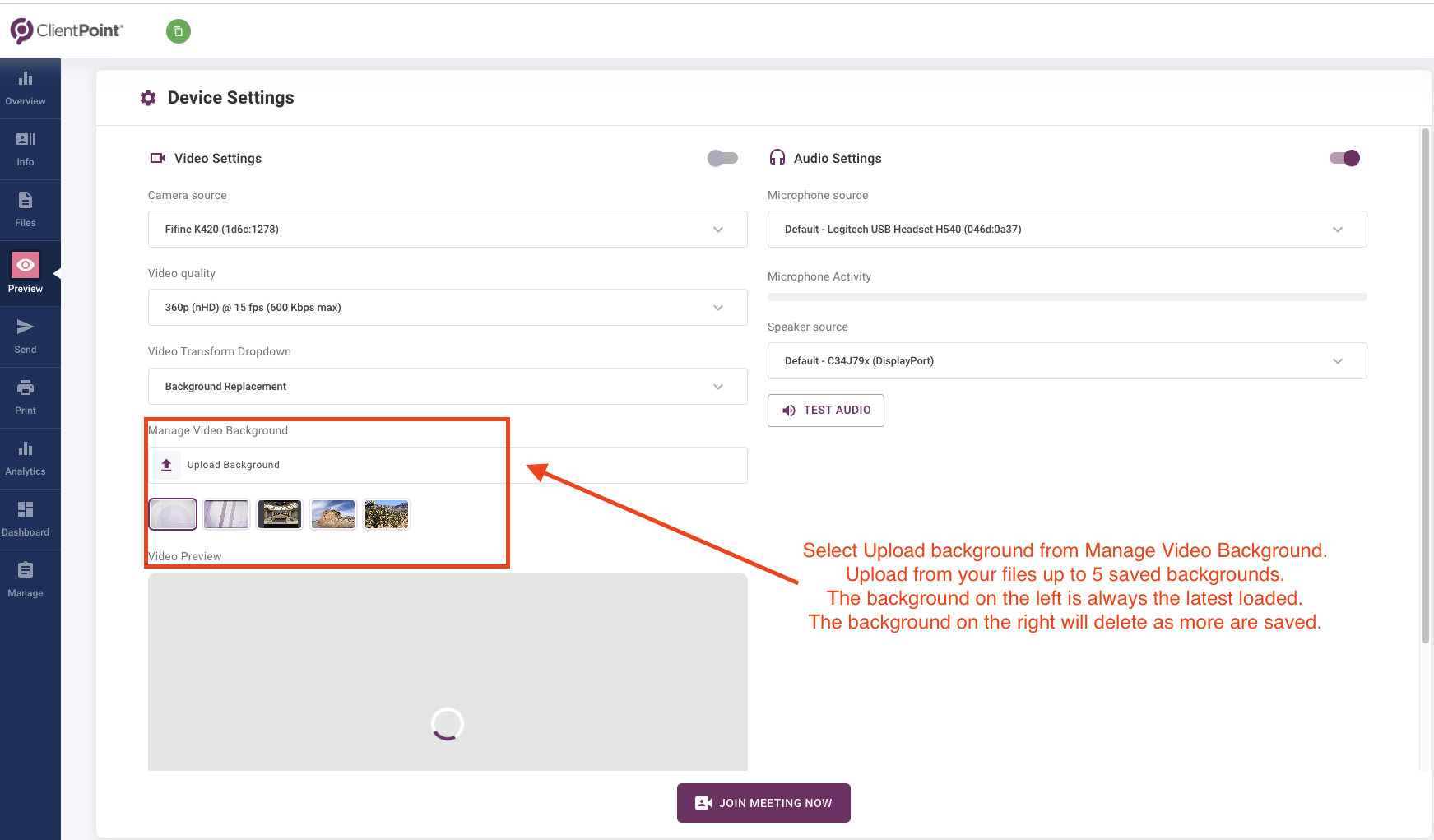The width and height of the screenshot is (1434, 840).
Task: Toggle the green icon beside ClientPoint logo
Action: (x=178, y=30)
